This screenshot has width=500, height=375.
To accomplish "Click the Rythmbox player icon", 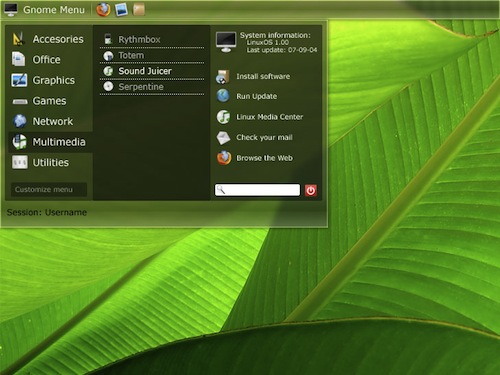I will pos(108,39).
